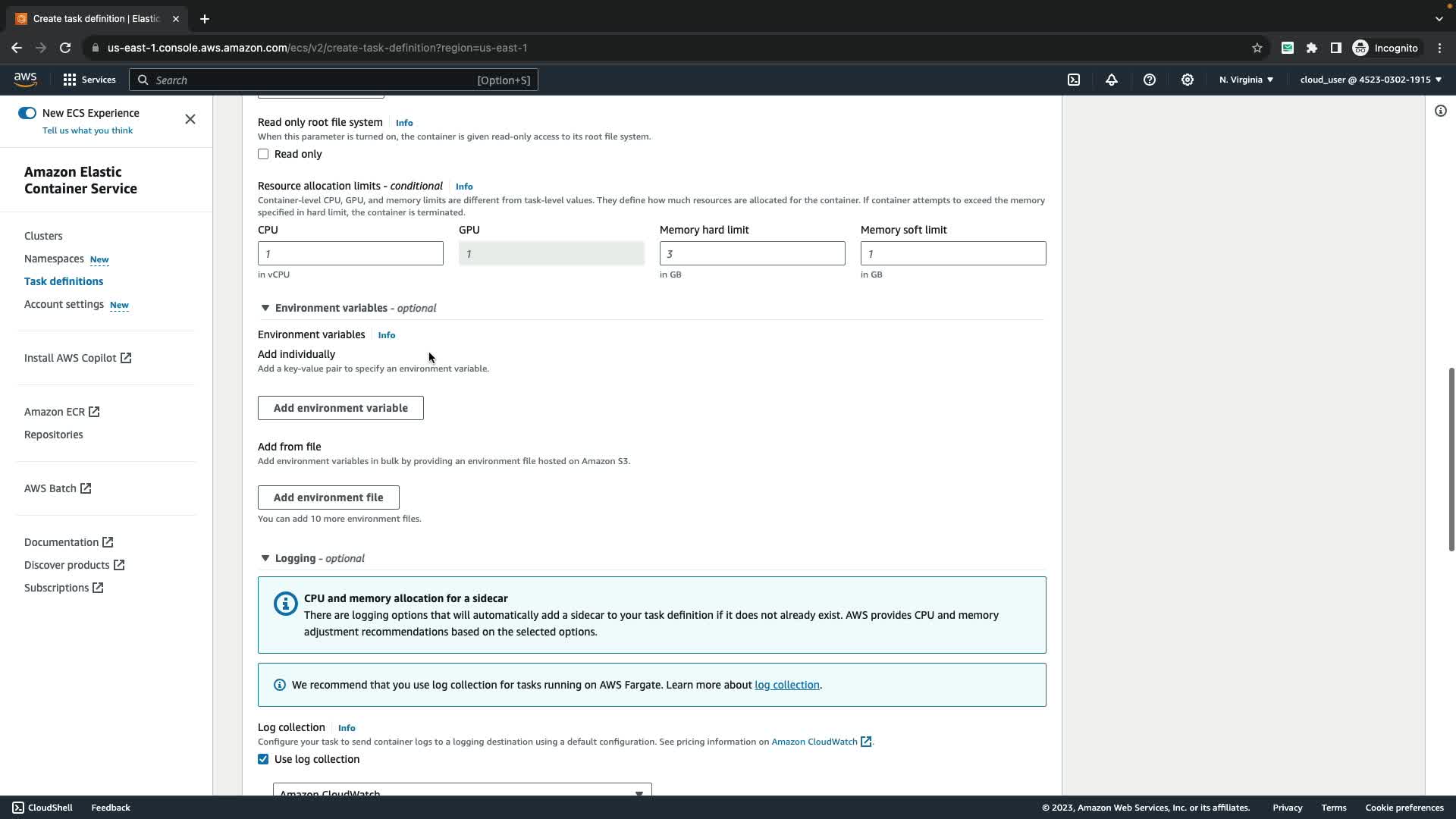Click Add environment variable button

[x=340, y=408]
